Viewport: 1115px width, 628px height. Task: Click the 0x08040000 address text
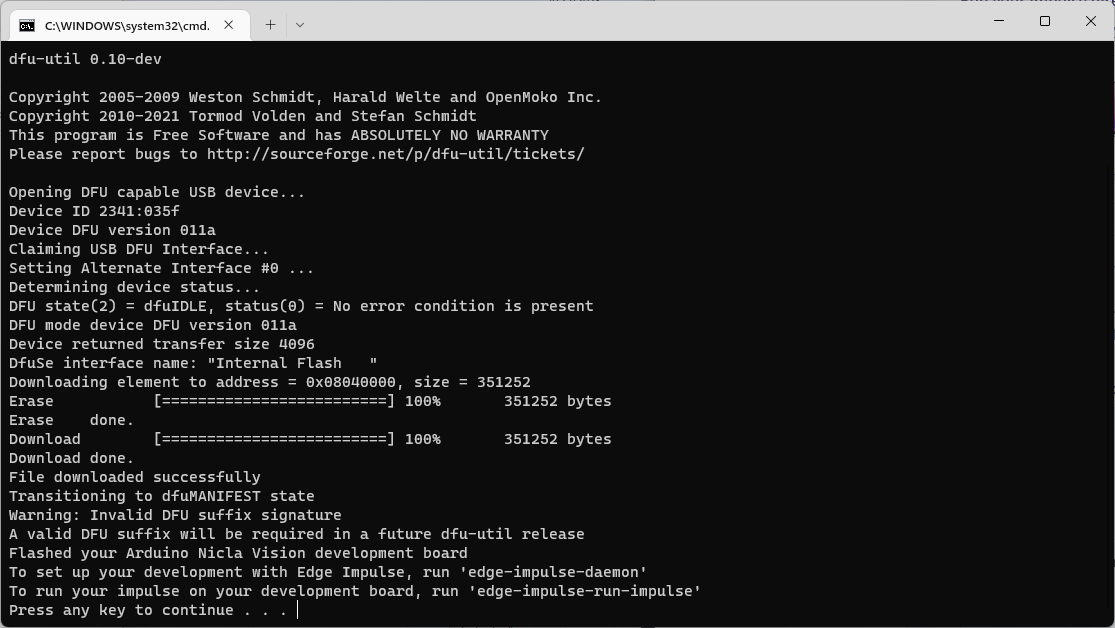(351, 383)
